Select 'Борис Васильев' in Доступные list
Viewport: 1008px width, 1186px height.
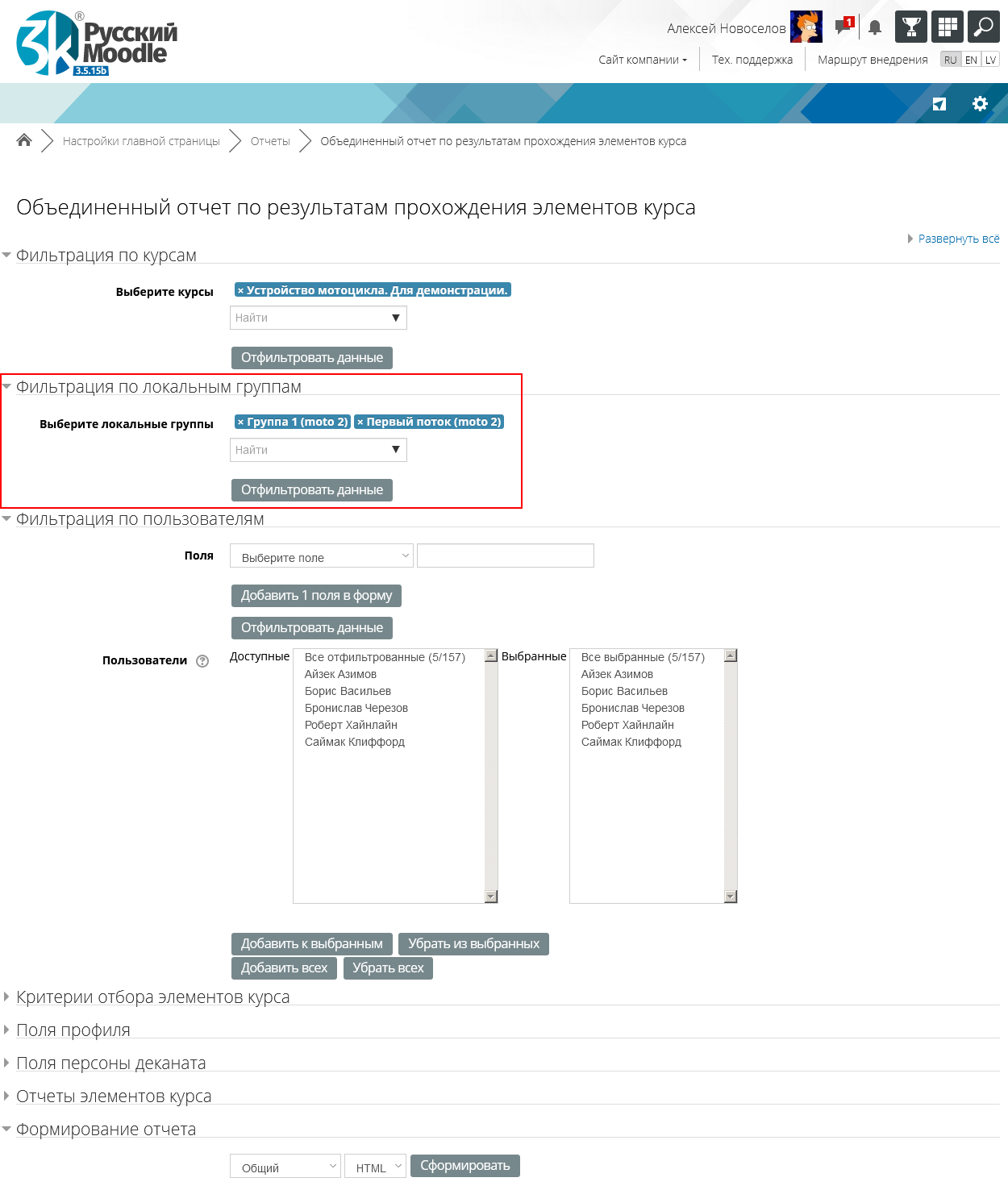pyautogui.click(x=348, y=691)
